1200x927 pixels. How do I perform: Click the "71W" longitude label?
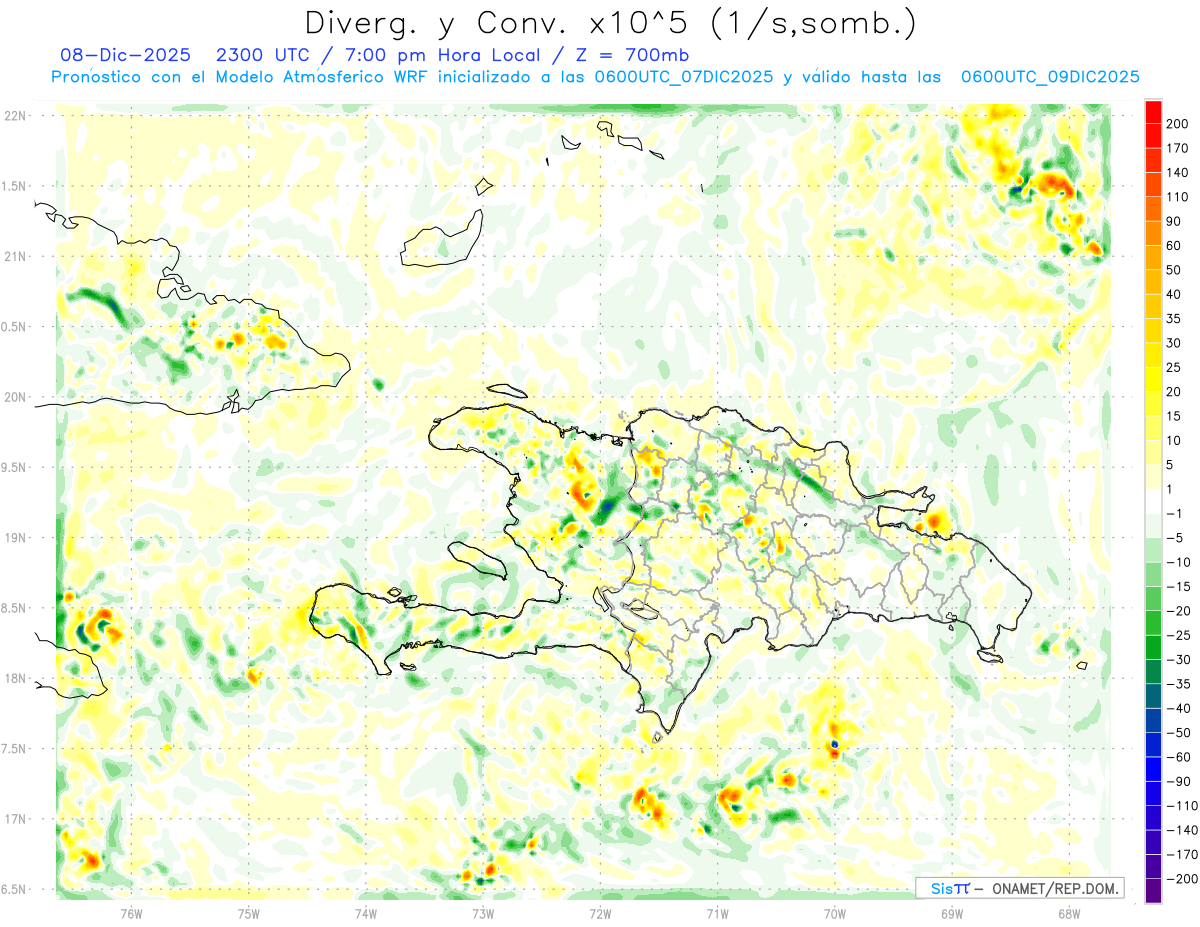coord(717,912)
